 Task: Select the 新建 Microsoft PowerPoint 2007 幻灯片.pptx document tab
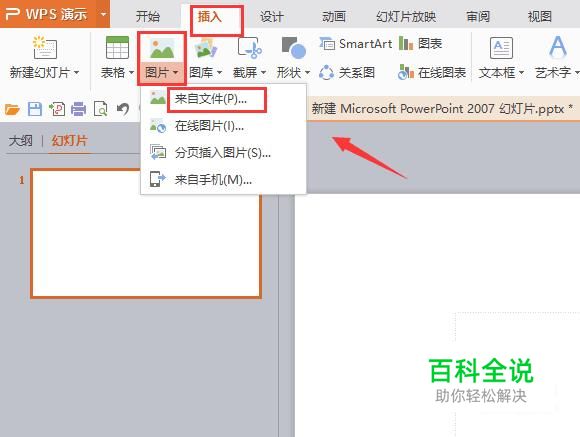pos(443,109)
